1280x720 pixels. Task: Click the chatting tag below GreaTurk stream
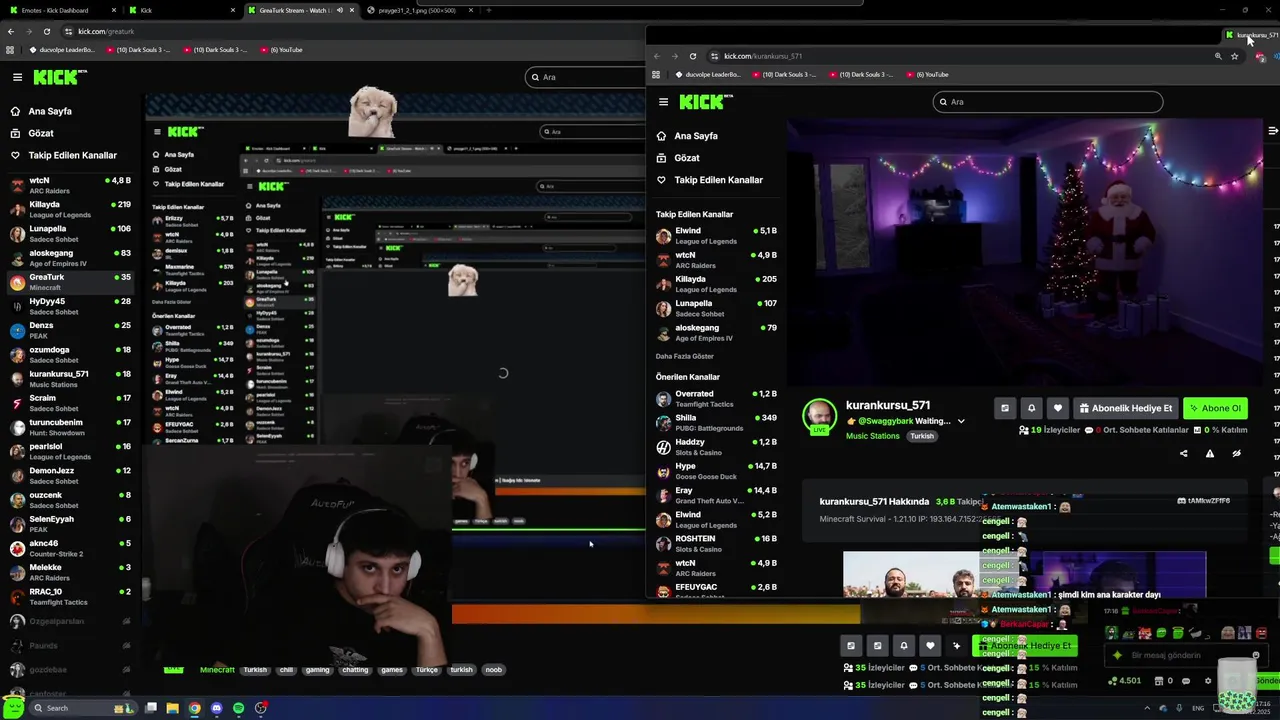(355, 670)
